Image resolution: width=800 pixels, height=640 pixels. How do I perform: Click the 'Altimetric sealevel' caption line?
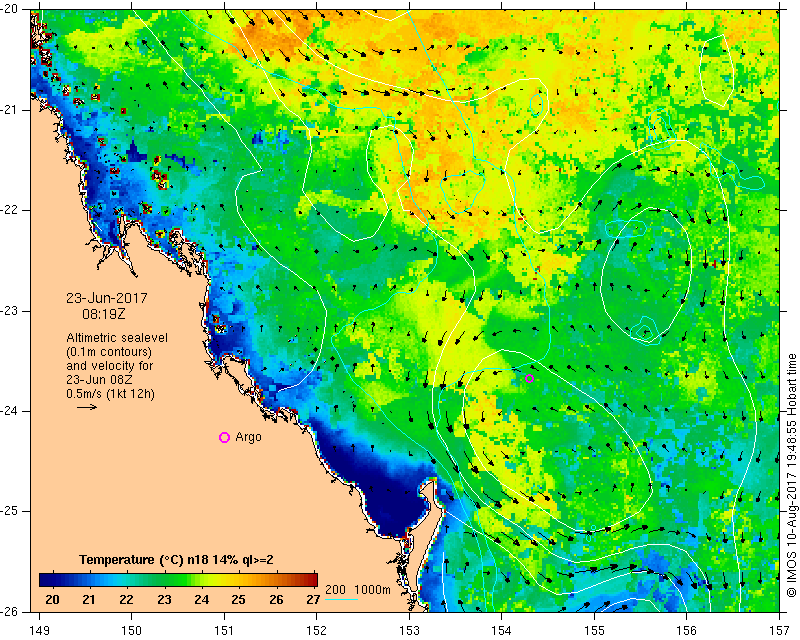[117, 338]
